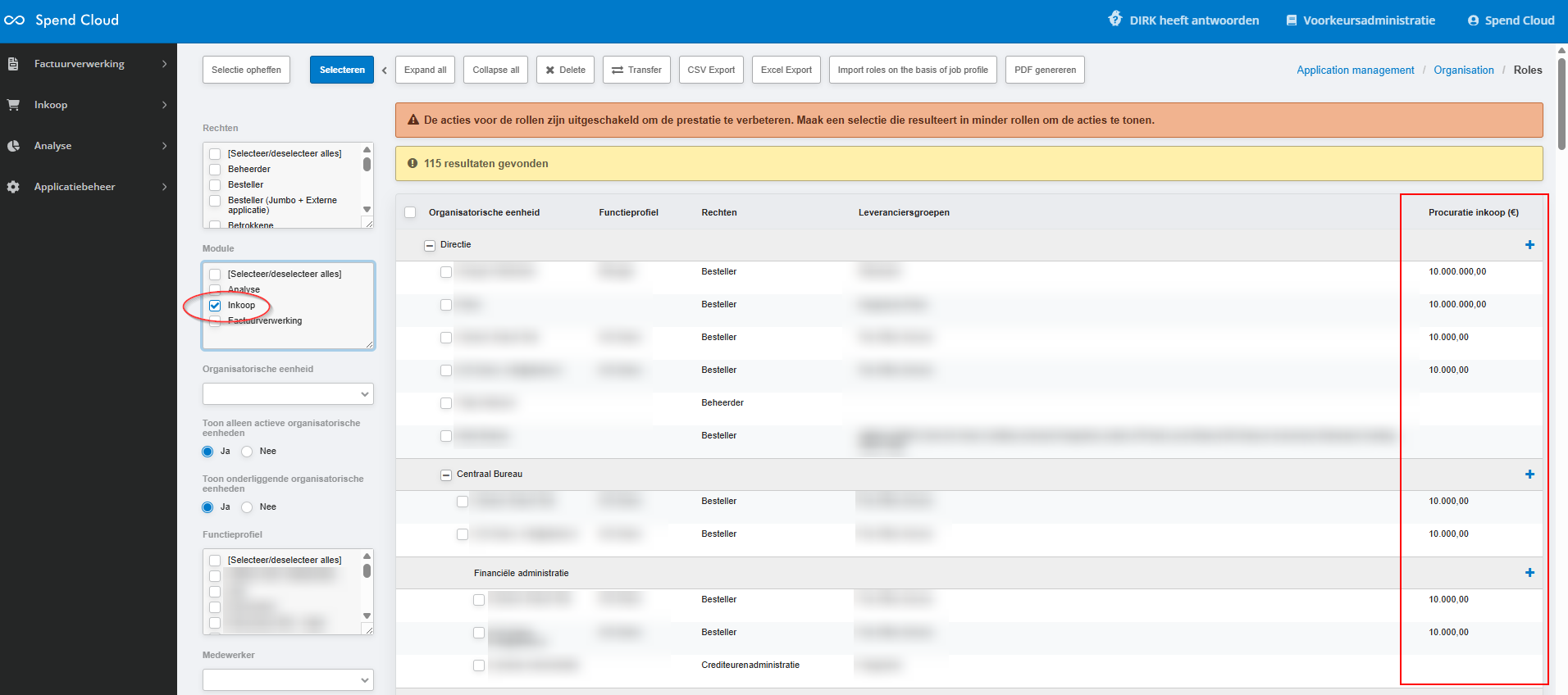Screen dimensions: 1568x695
Task: Click the plus icon in Centraal Bureau row
Action: [1529, 475]
